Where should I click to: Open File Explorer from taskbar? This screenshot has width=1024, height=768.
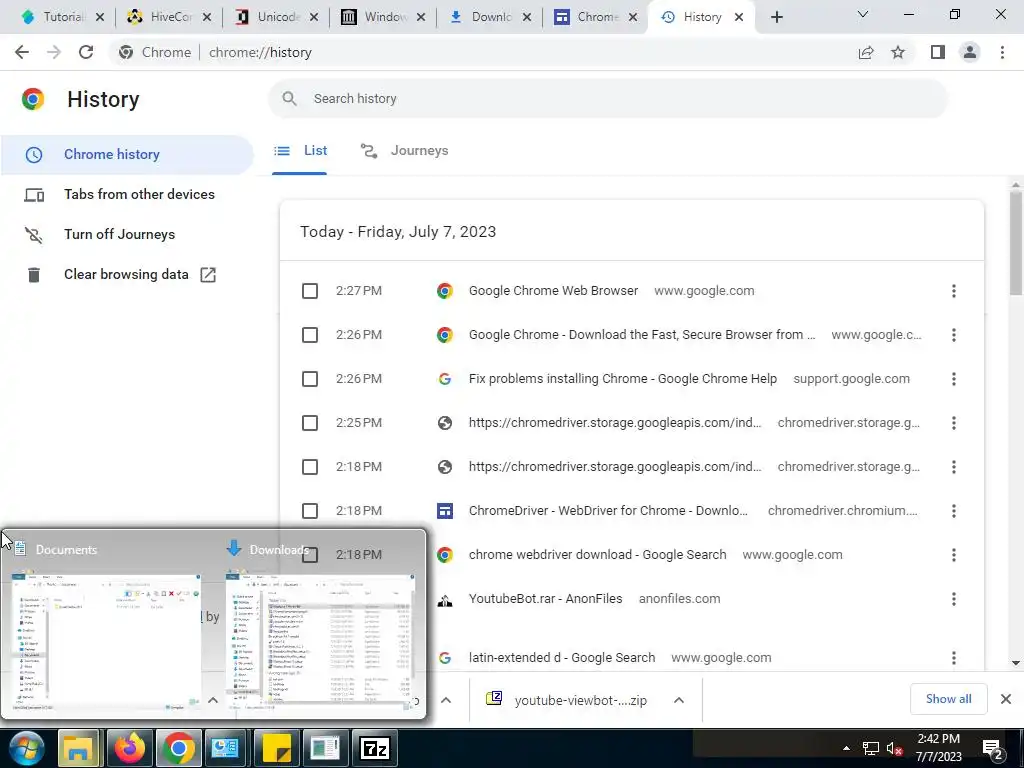click(x=78, y=748)
